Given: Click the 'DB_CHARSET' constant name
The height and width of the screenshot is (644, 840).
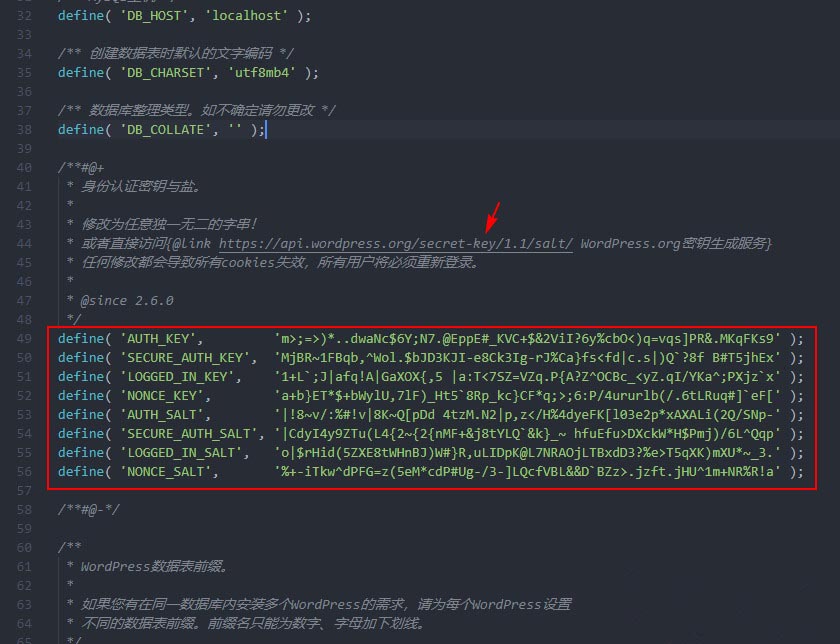Looking at the screenshot, I should point(168,72).
